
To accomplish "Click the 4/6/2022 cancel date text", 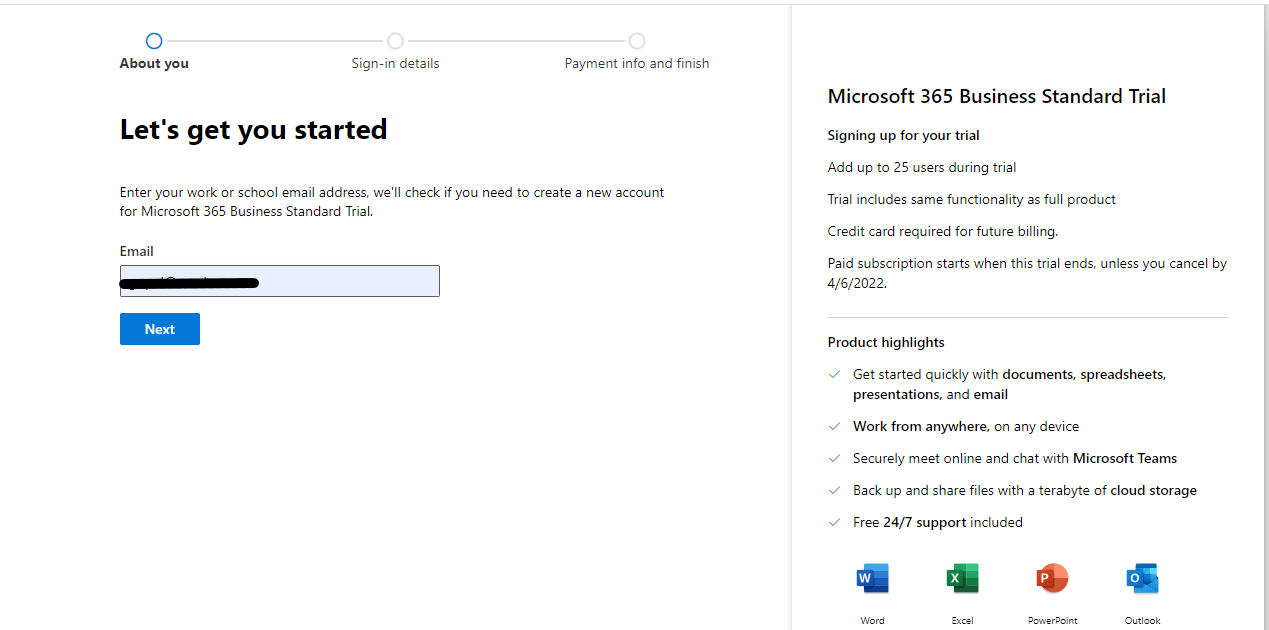I will tap(857, 283).
